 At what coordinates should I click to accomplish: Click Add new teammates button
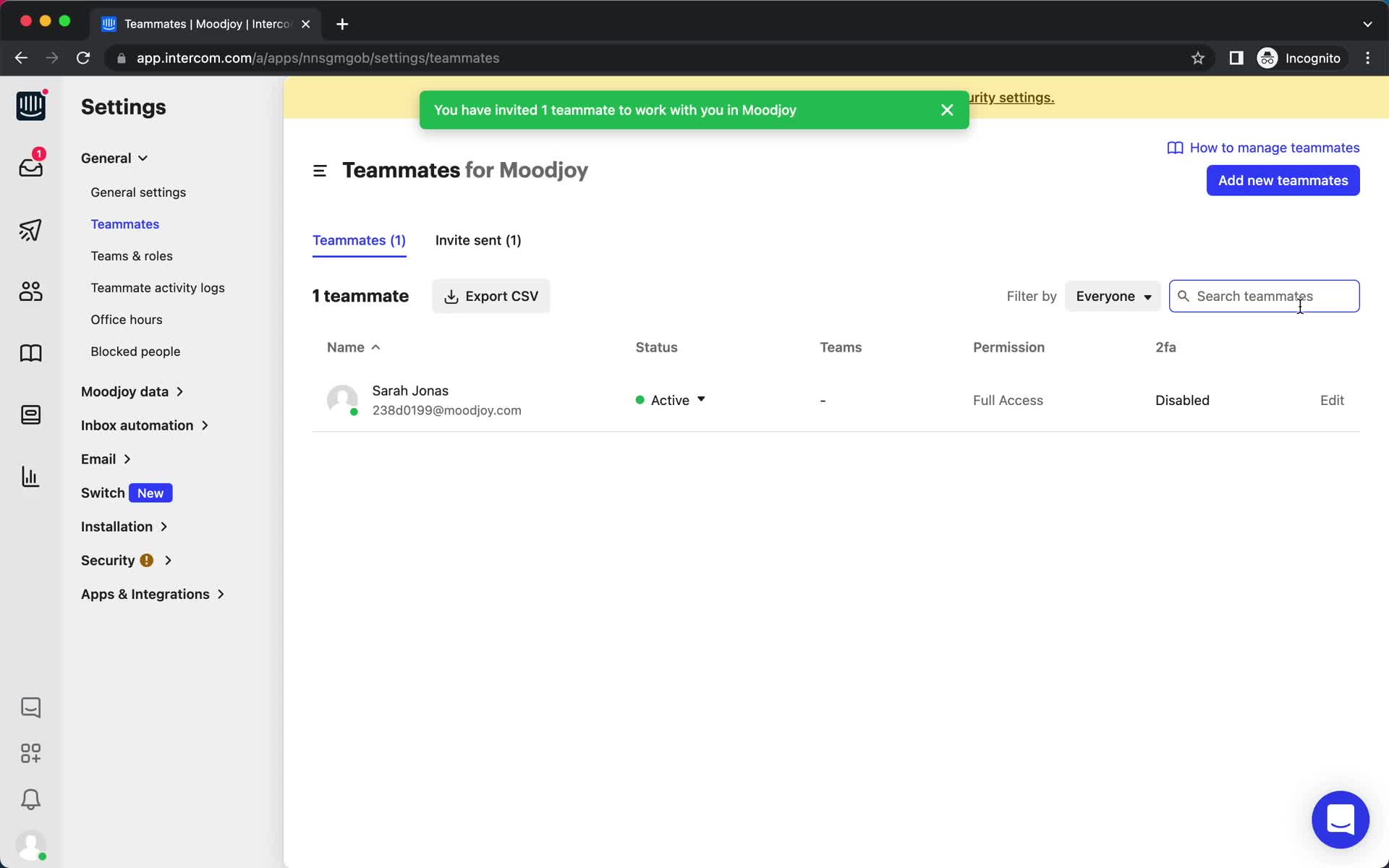point(1283,180)
